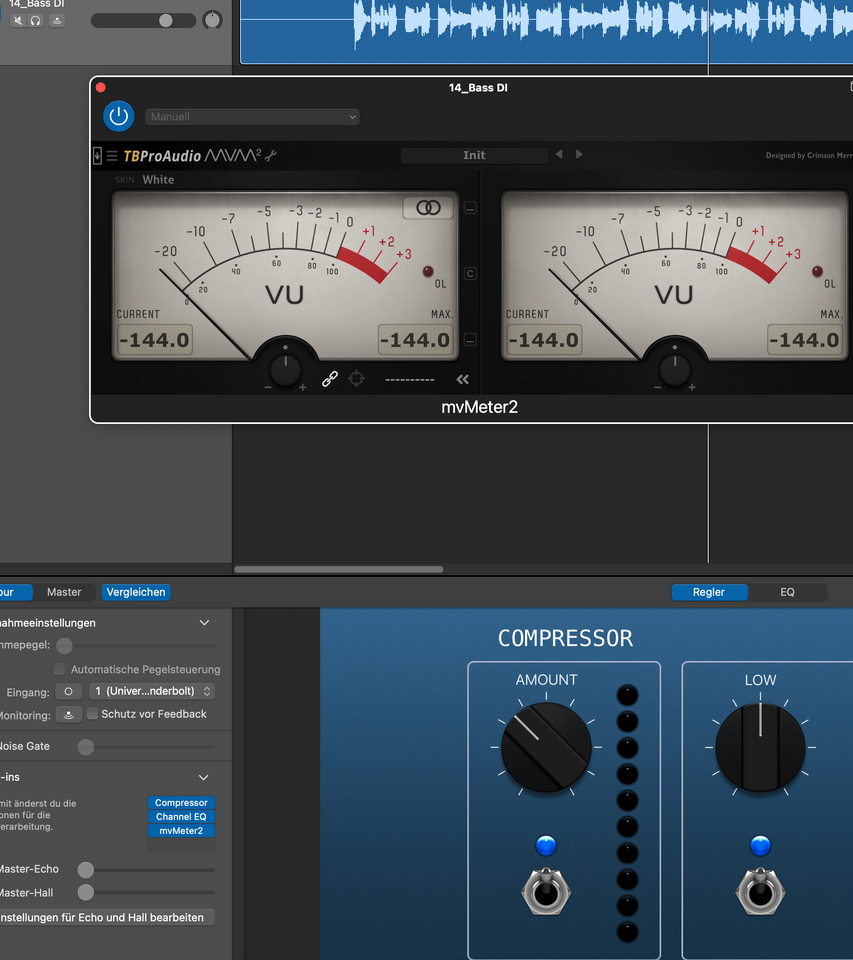The height and width of the screenshot is (960, 853).
Task: Click the left meter OL overload LED
Action: (428, 271)
